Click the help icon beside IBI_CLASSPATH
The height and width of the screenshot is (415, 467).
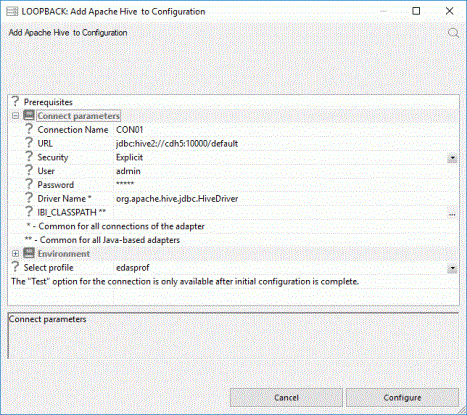click(x=29, y=212)
